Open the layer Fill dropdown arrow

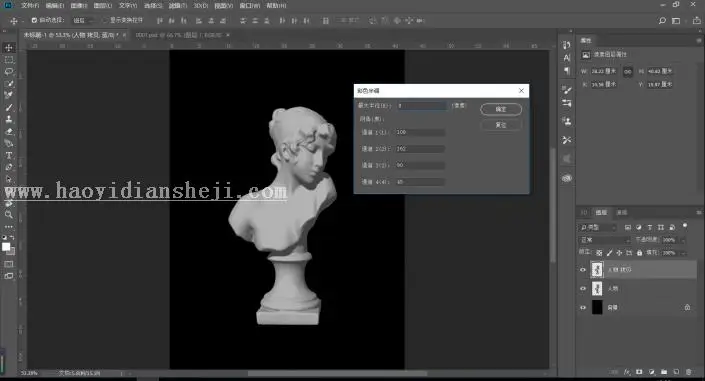(683, 253)
